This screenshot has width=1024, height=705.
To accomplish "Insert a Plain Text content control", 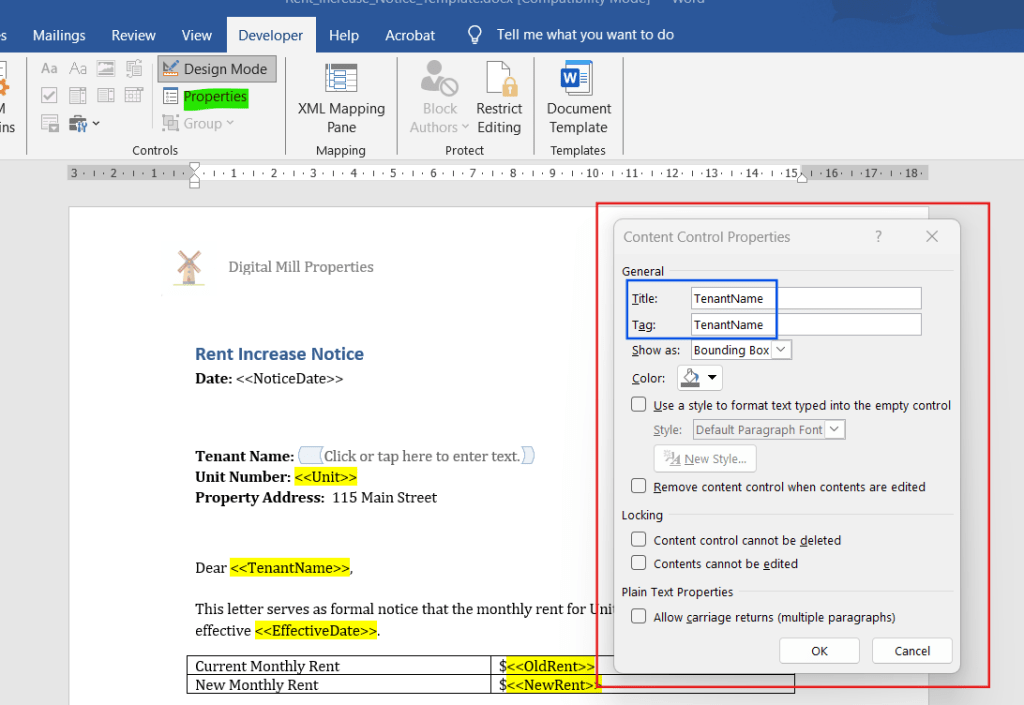I will tap(78, 68).
